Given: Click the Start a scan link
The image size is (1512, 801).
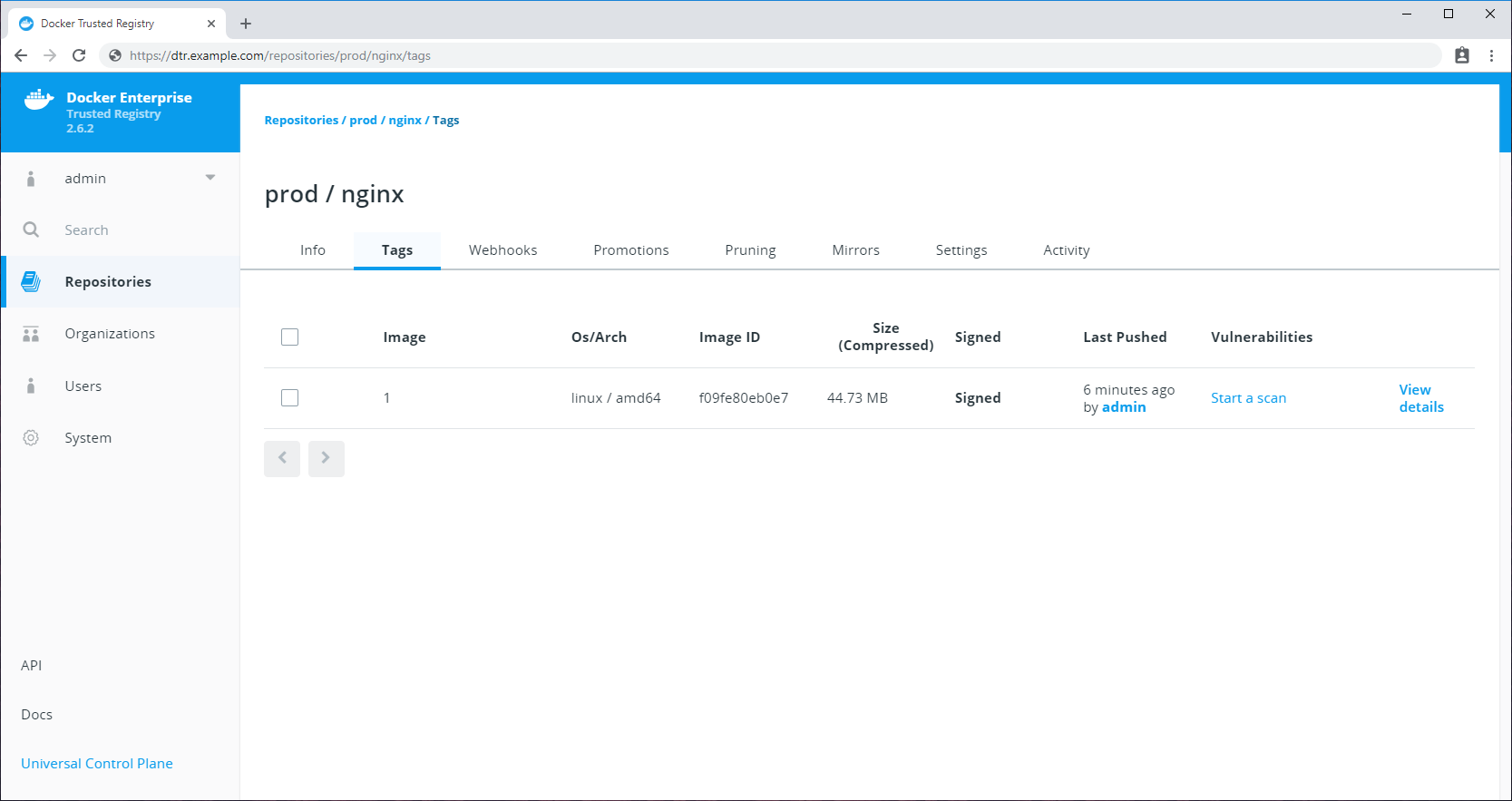Looking at the screenshot, I should point(1248,398).
